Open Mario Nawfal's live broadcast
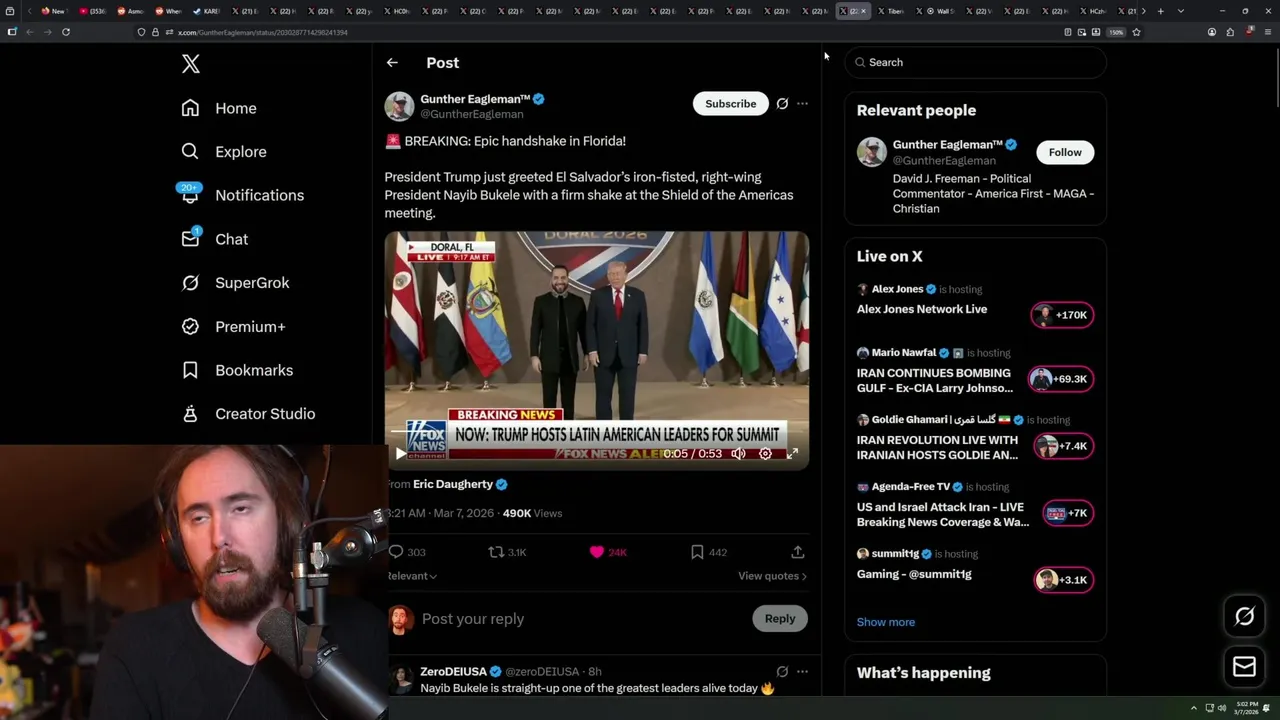1280x720 pixels. coord(935,380)
